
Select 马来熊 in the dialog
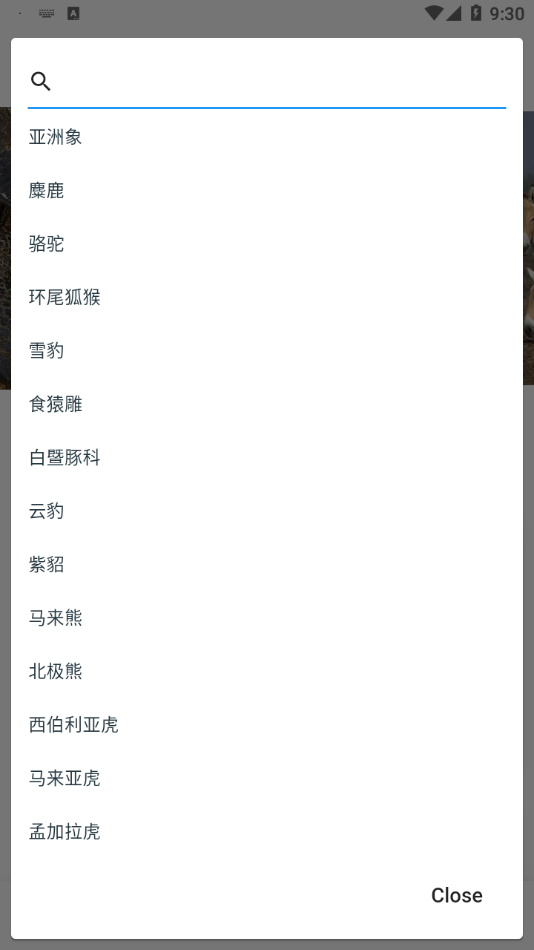[x=267, y=617]
